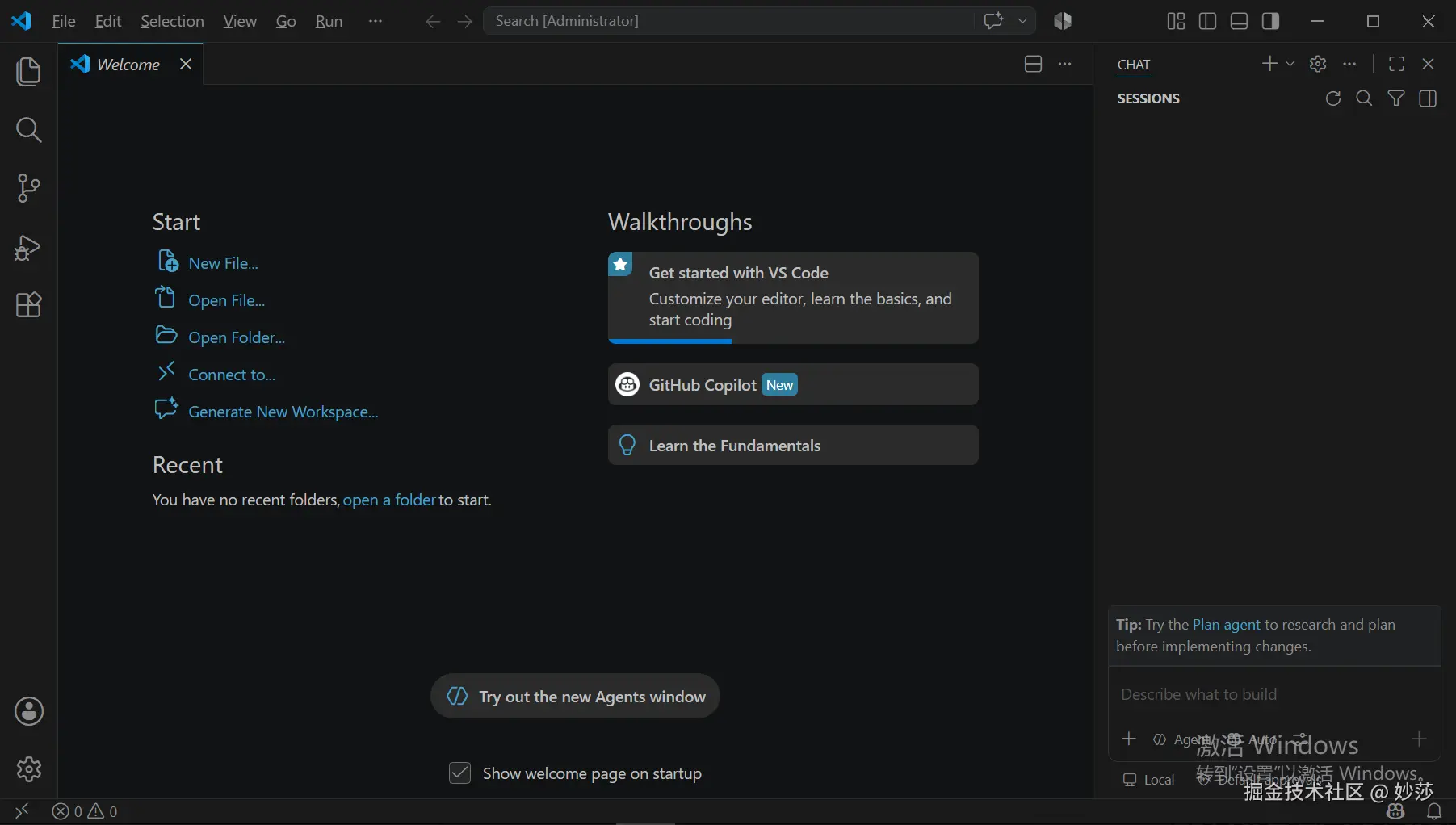Filter chat sessions

click(1396, 98)
